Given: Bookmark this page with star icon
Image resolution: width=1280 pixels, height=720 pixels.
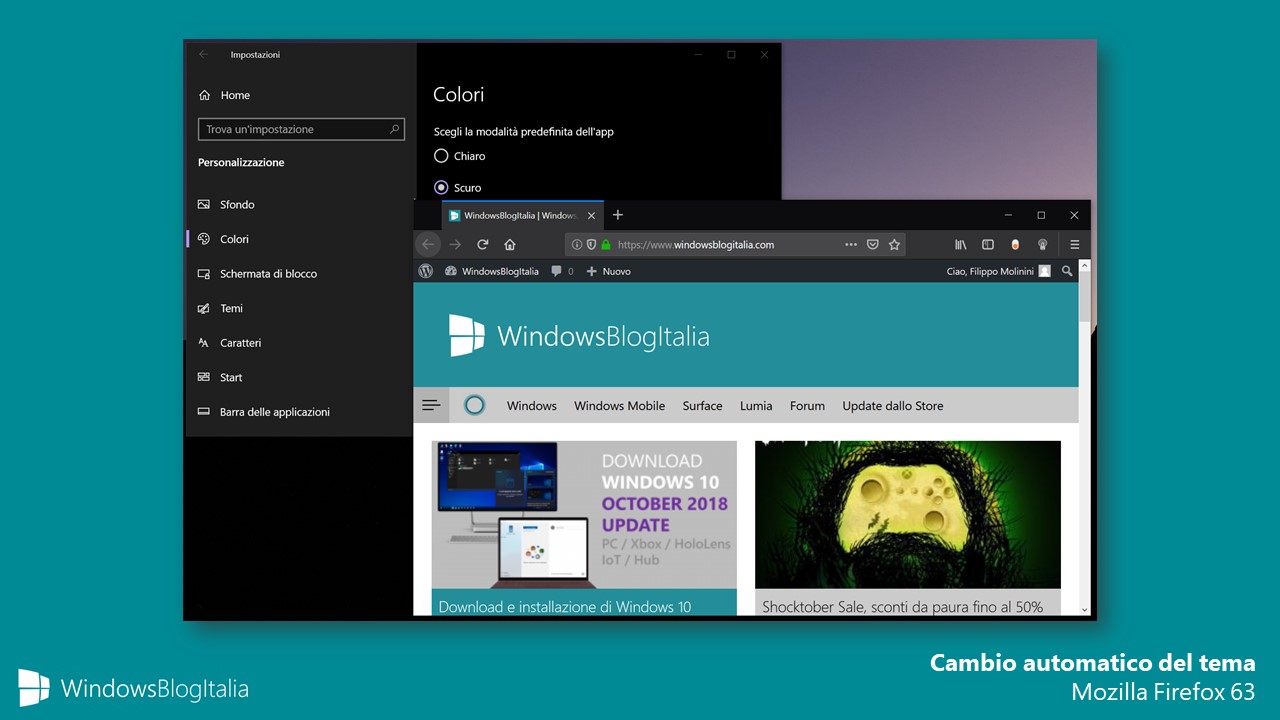Looking at the screenshot, I should [x=895, y=244].
